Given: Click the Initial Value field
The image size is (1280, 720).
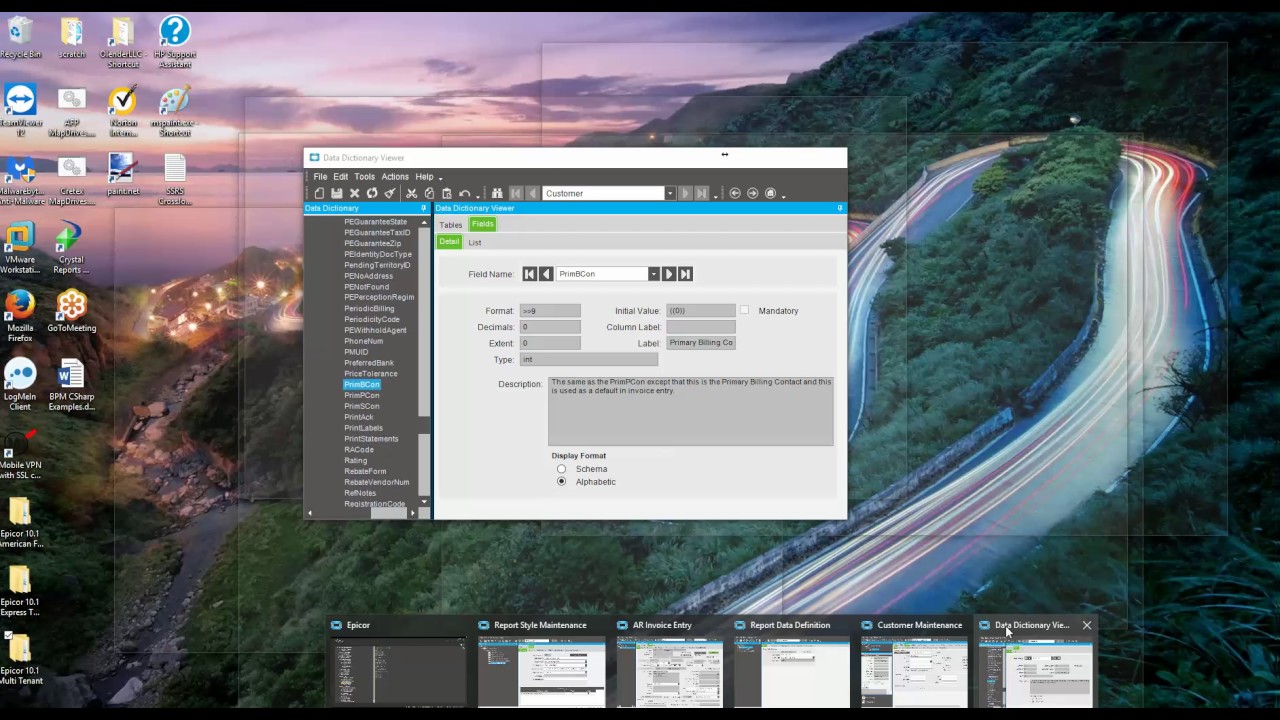Looking at the screenshot, I should point(700,311).
